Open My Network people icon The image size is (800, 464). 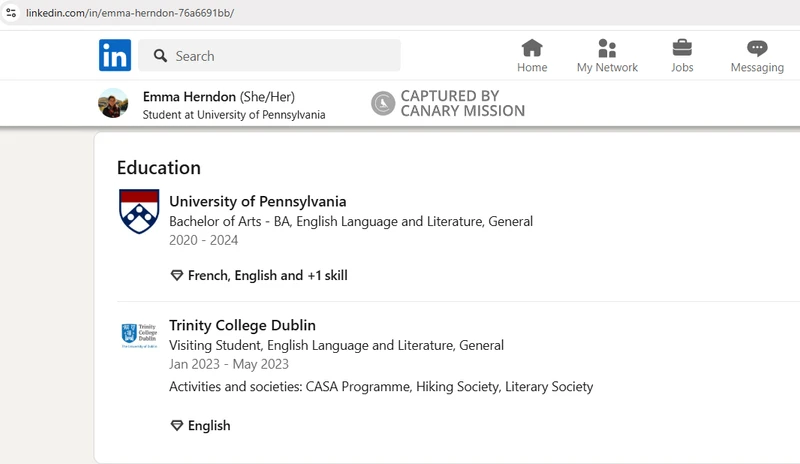coord(607,48)
